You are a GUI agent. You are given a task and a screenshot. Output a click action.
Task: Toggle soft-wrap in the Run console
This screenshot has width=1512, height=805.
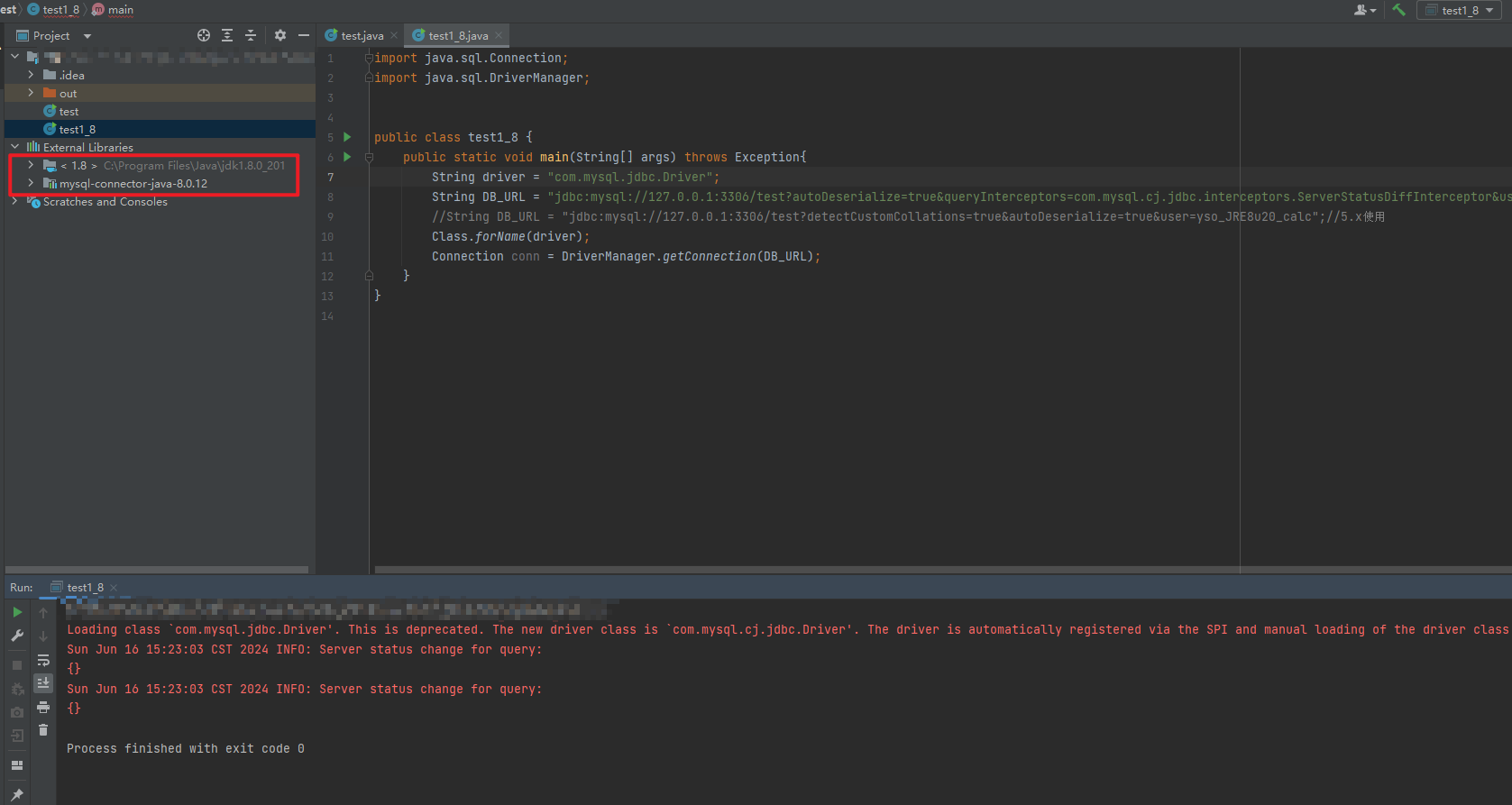(42, 661)
